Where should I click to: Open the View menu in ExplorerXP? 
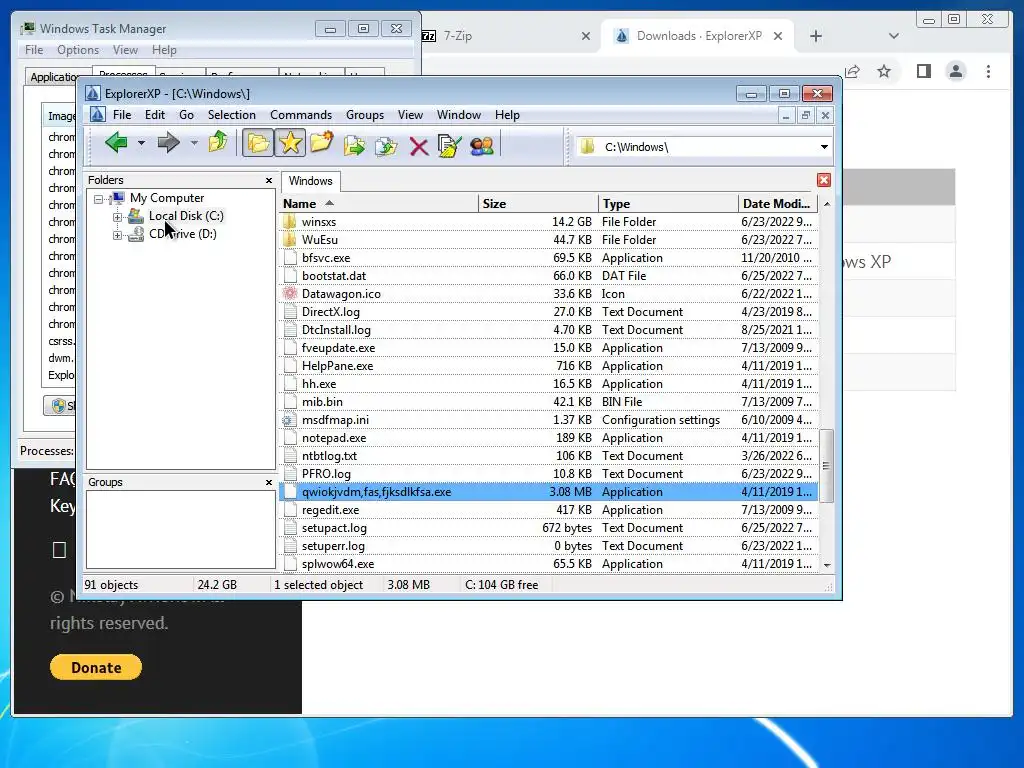(x=410, y=115)
